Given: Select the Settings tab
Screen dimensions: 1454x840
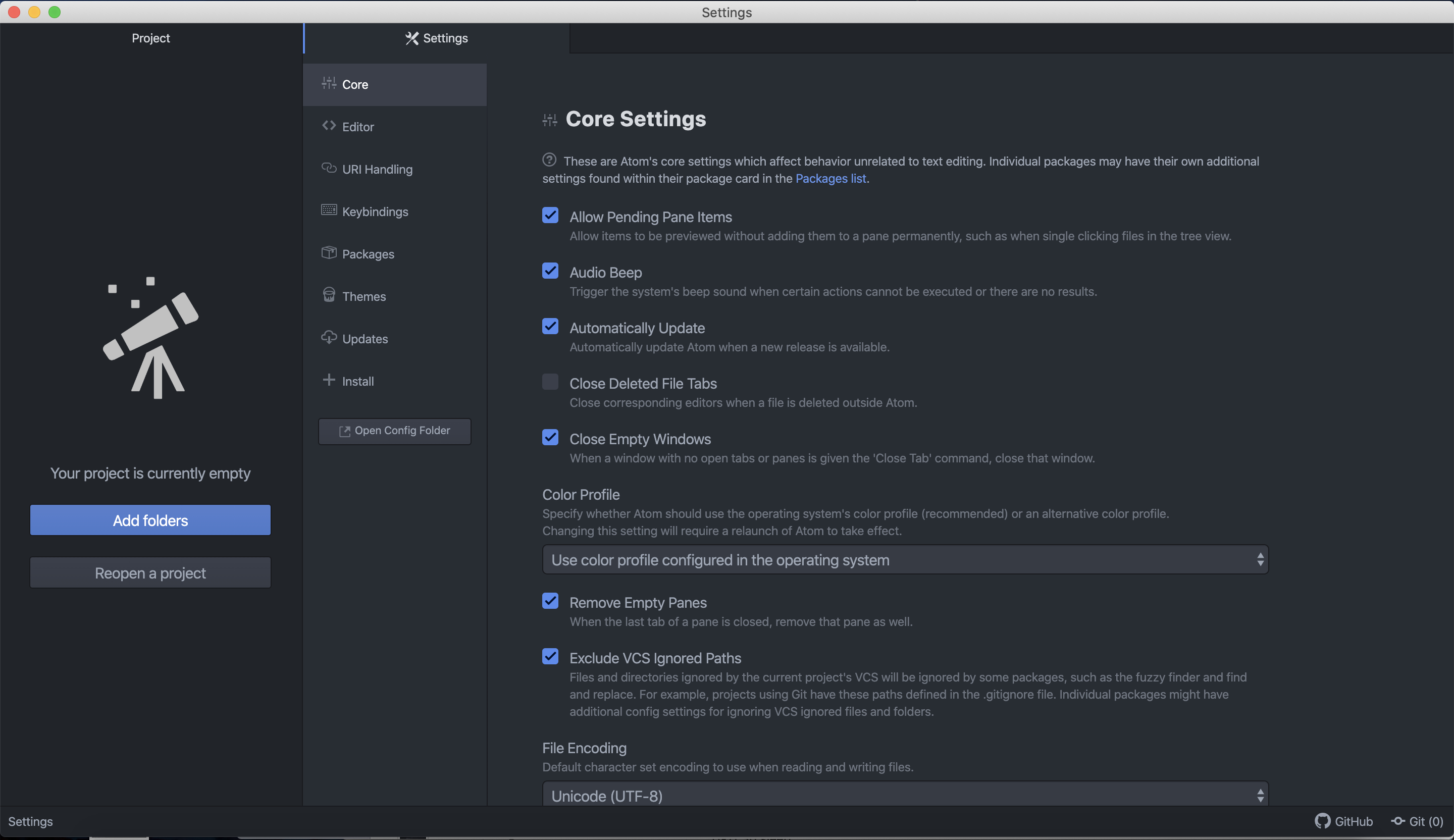Looking at the screenshot, I should 437,38.
